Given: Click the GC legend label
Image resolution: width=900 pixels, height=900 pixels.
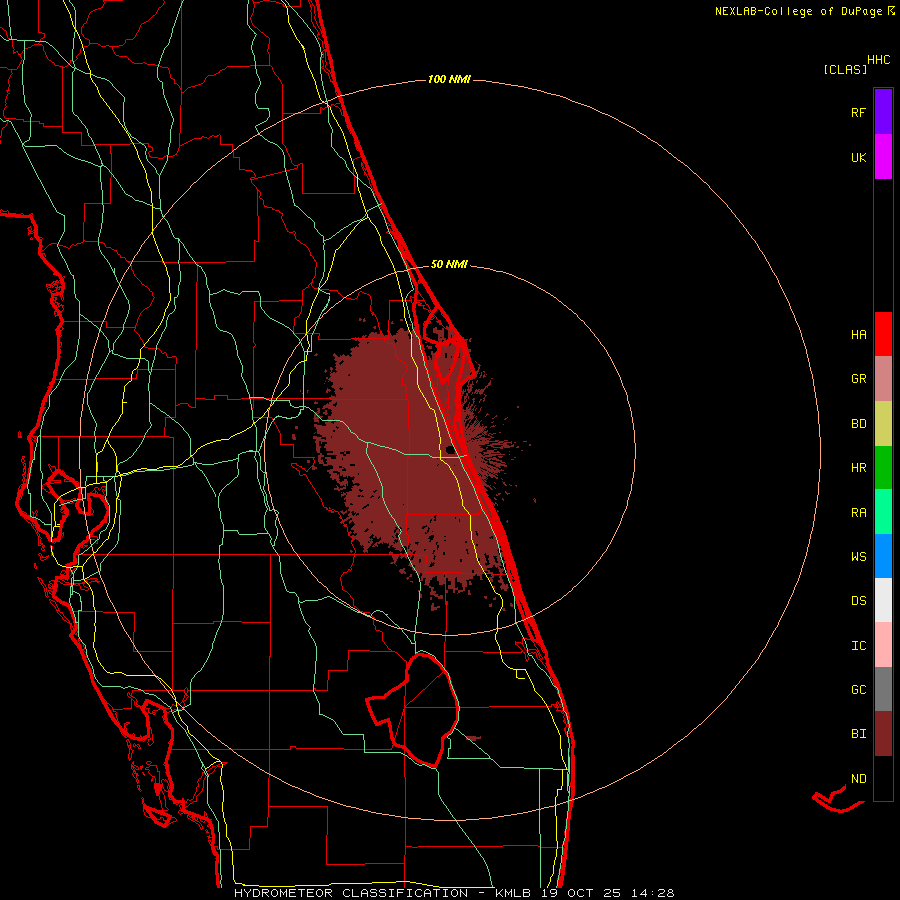Looking at the screenshot, I should coord(859,690).
